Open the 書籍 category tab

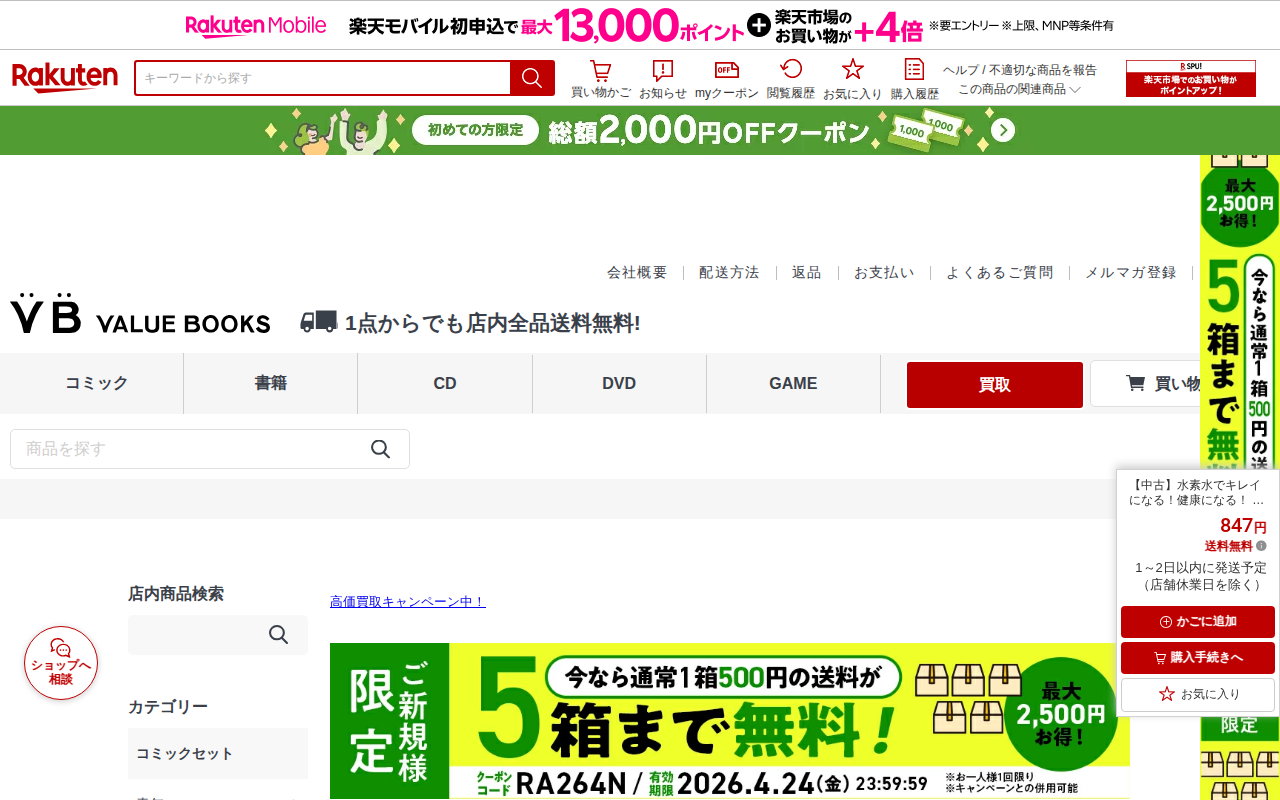point(271,383)
